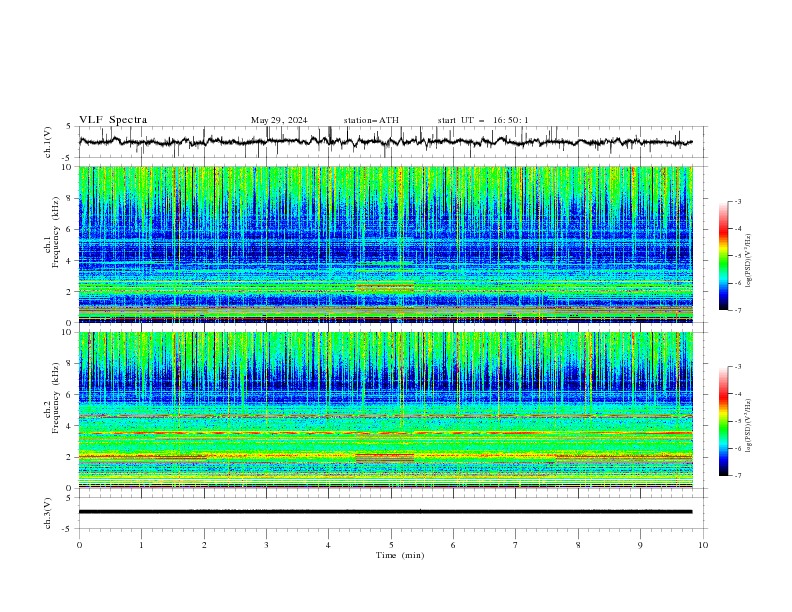792x612 pixels.
Task: Click time axis tick label '3'
Action: coord(266,545)
